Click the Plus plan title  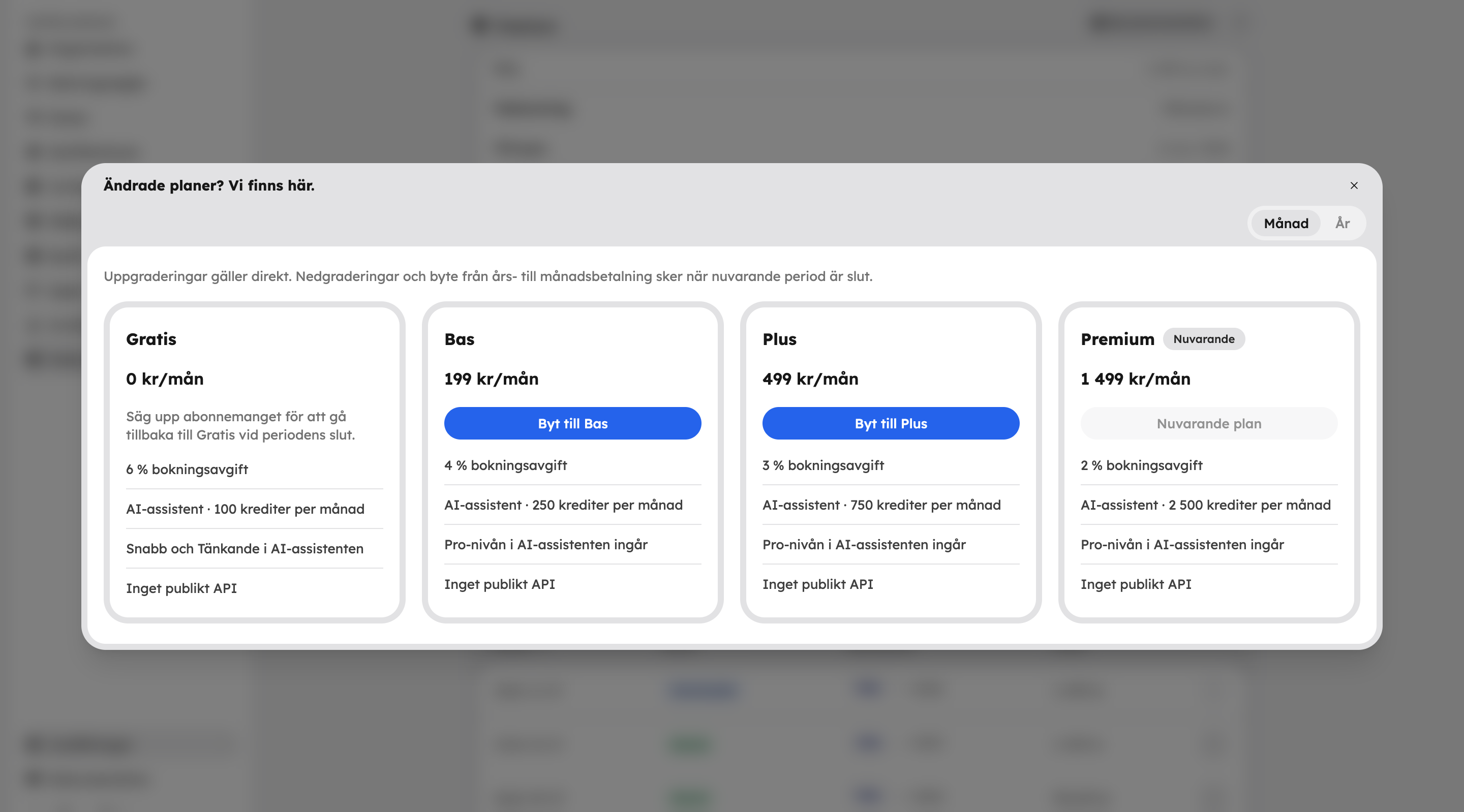(x=779, y=339)
